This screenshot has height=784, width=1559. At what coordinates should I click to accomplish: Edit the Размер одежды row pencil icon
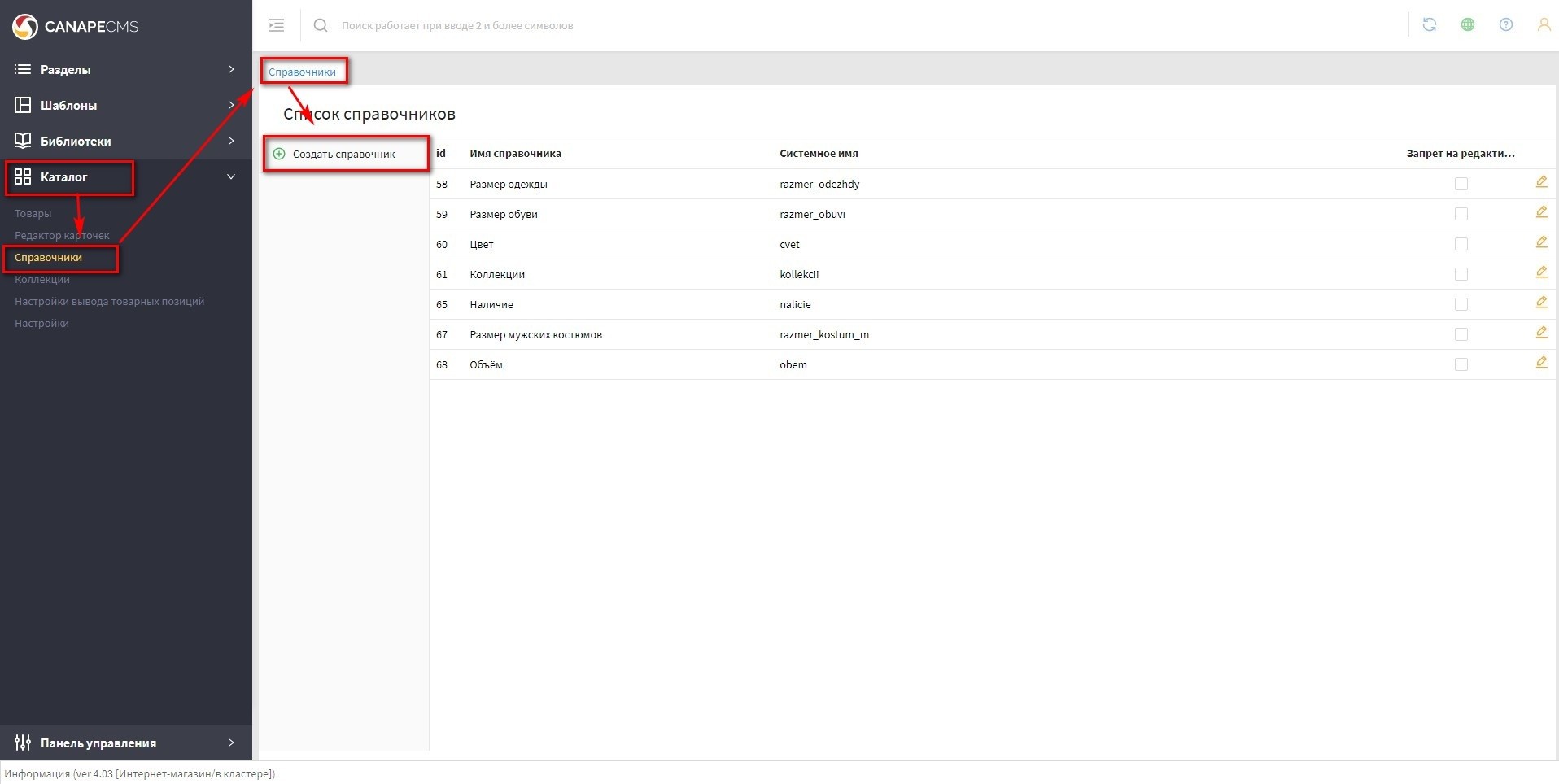(x=1541, y=182)
